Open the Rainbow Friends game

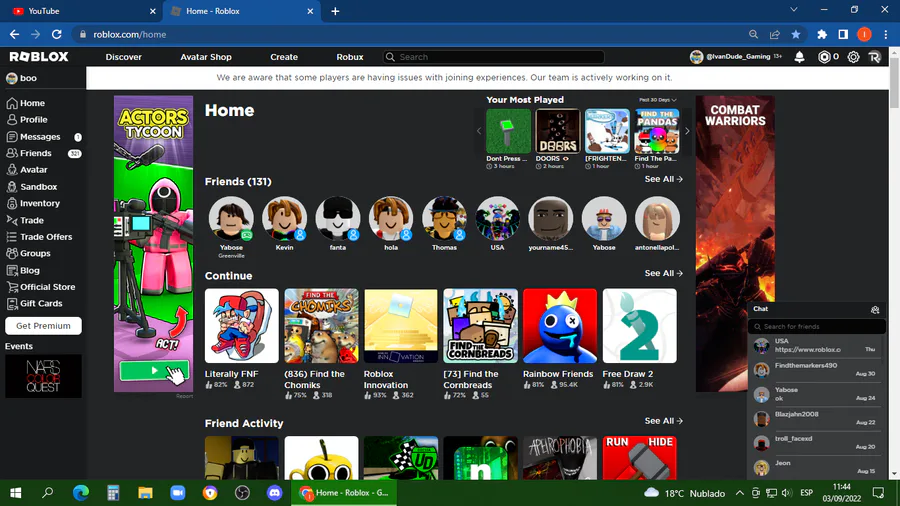coord(560,326)
